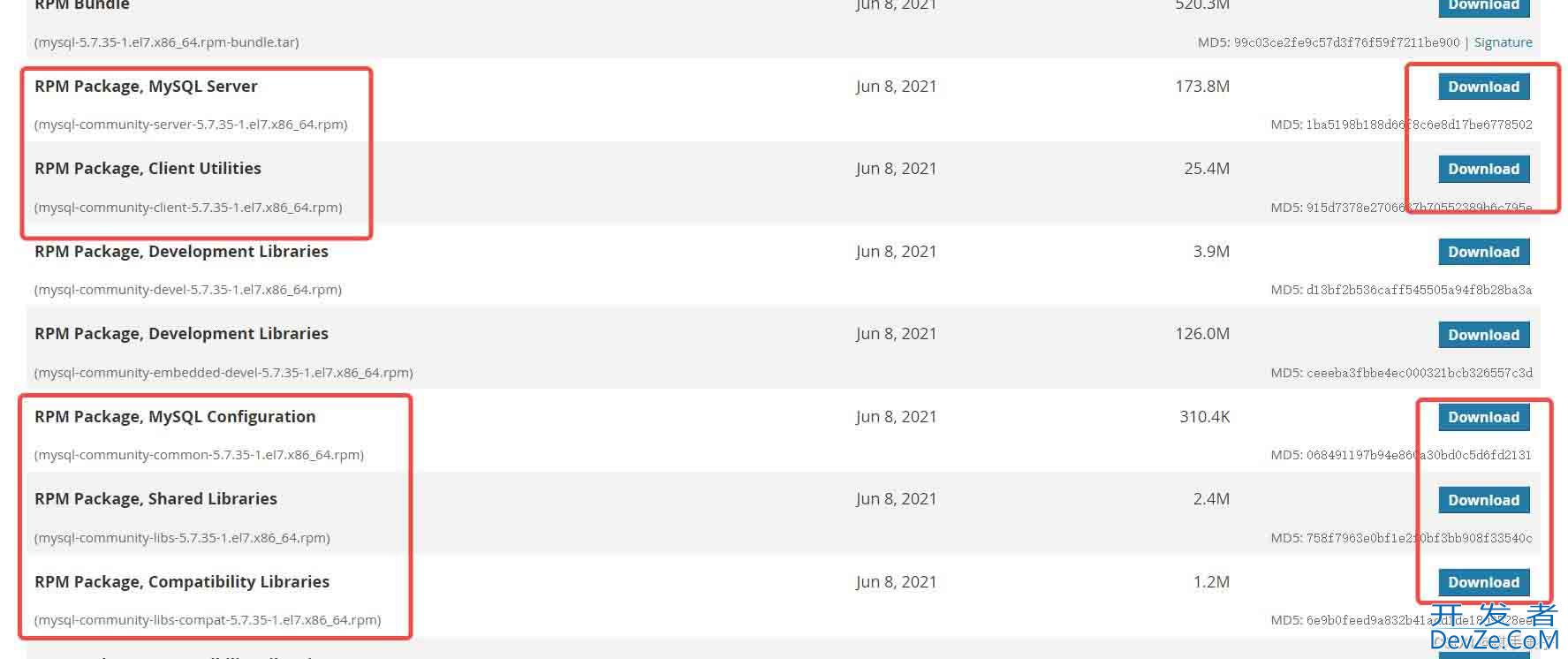Download the mysql-community-devel package

click(x=1483, y=252)
